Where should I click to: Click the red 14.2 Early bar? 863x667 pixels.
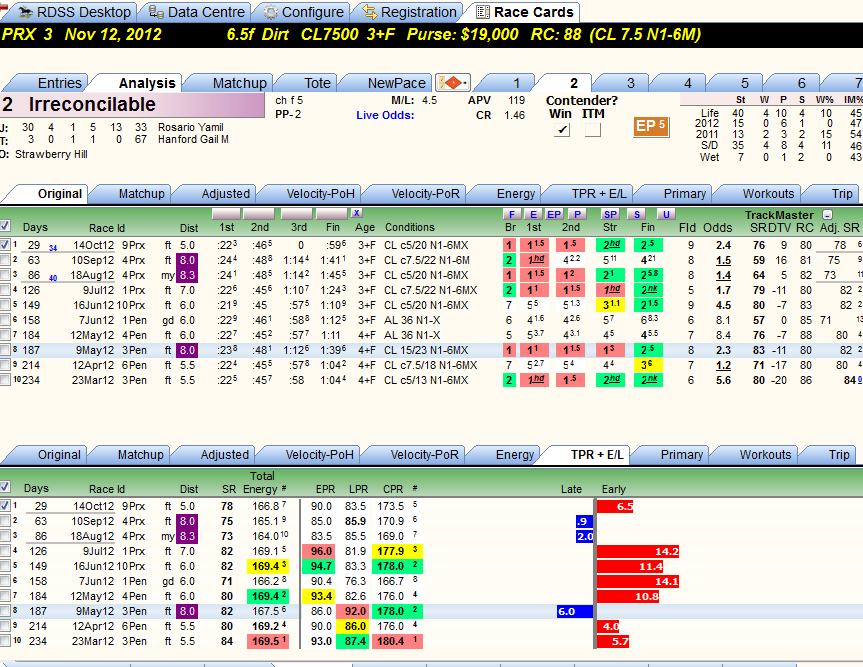[x=638, y=551]
